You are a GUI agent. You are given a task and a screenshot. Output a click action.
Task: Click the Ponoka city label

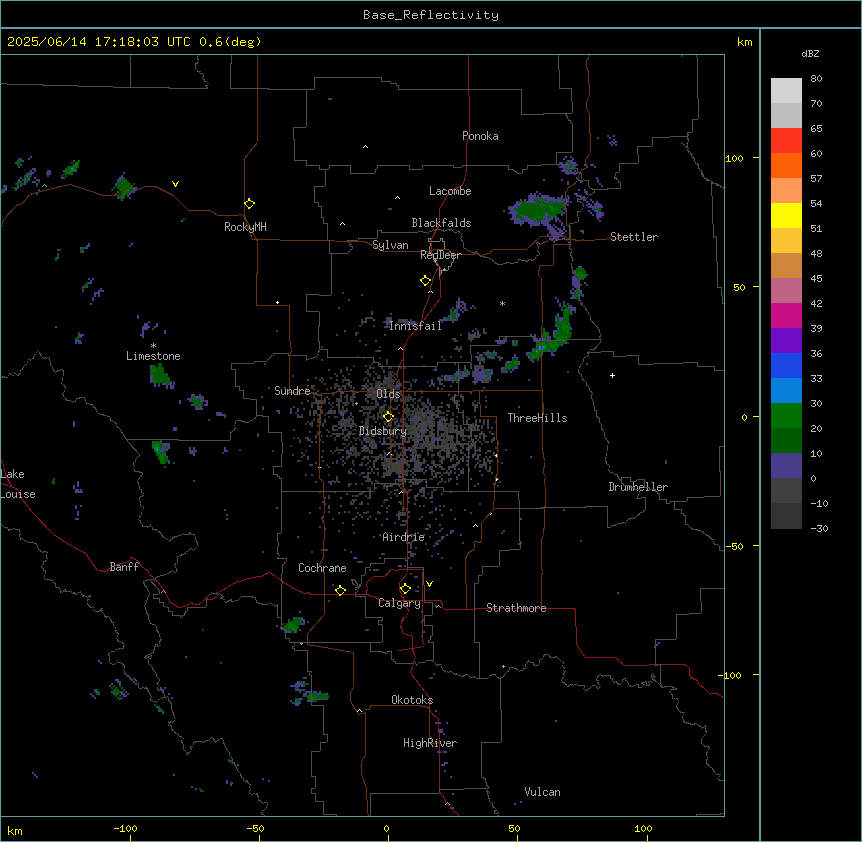(480, 136)
